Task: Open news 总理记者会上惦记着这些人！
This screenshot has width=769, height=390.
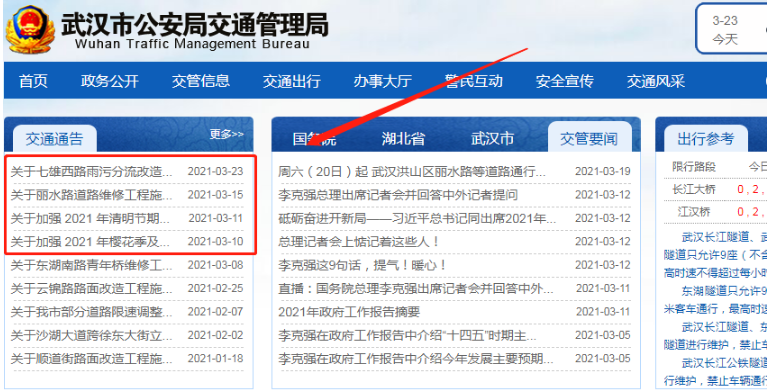Action: 359,242
